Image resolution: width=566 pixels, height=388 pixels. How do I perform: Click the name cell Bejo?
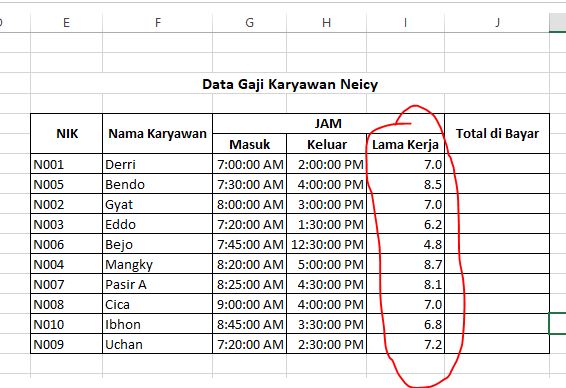158,244
